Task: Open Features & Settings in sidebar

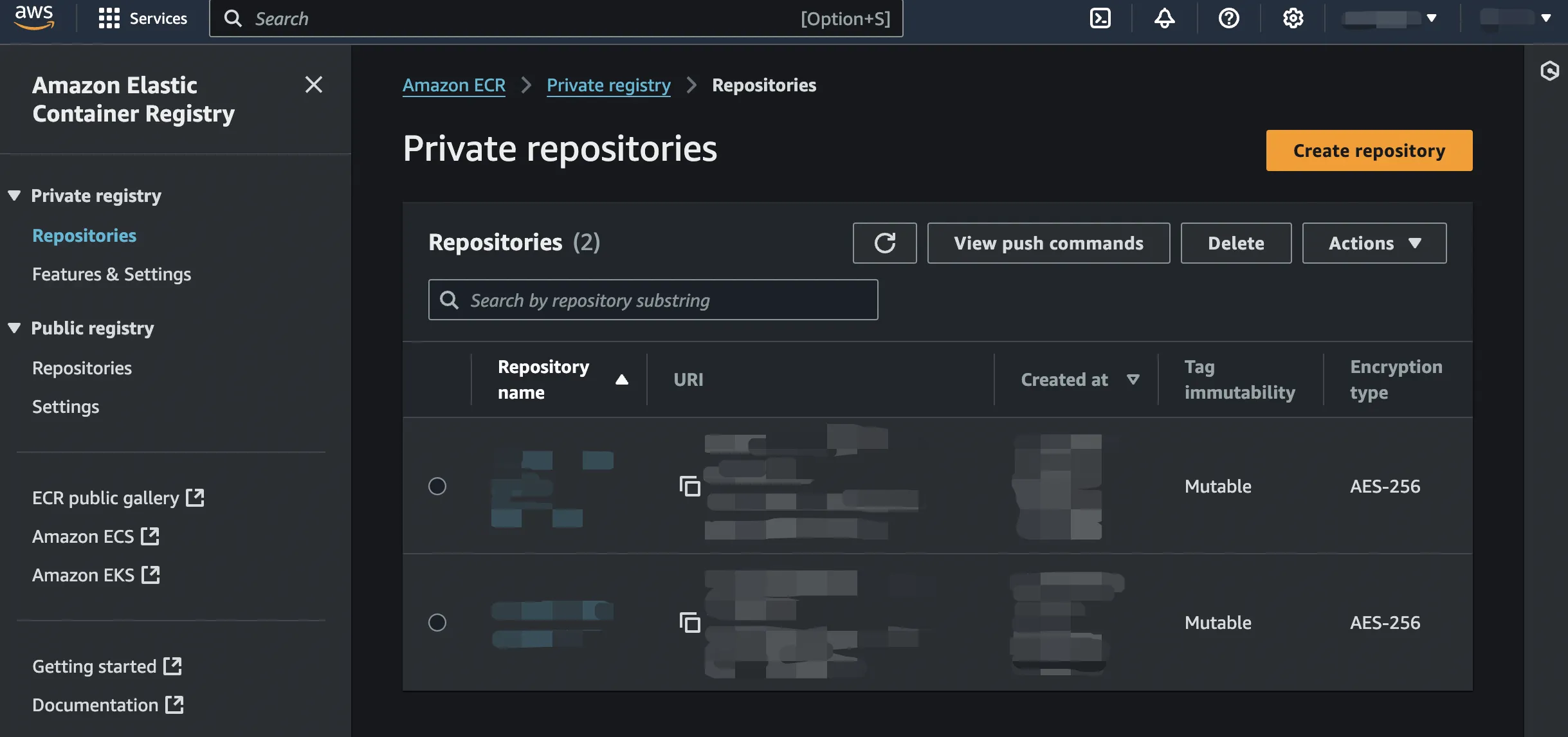Action: point(111,274)
